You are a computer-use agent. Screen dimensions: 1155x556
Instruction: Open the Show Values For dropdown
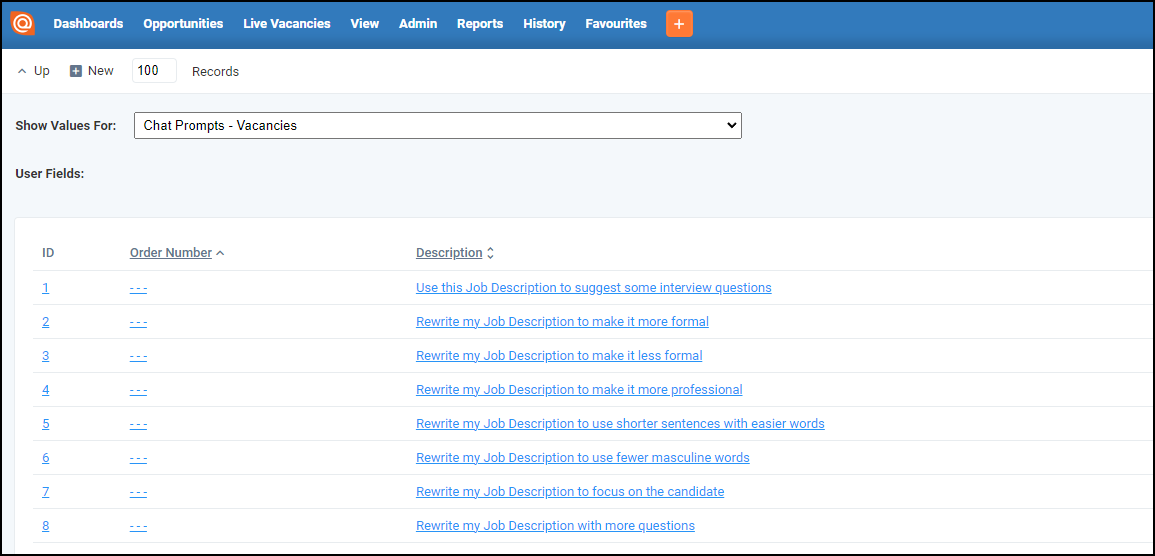(x=438, y=126)
